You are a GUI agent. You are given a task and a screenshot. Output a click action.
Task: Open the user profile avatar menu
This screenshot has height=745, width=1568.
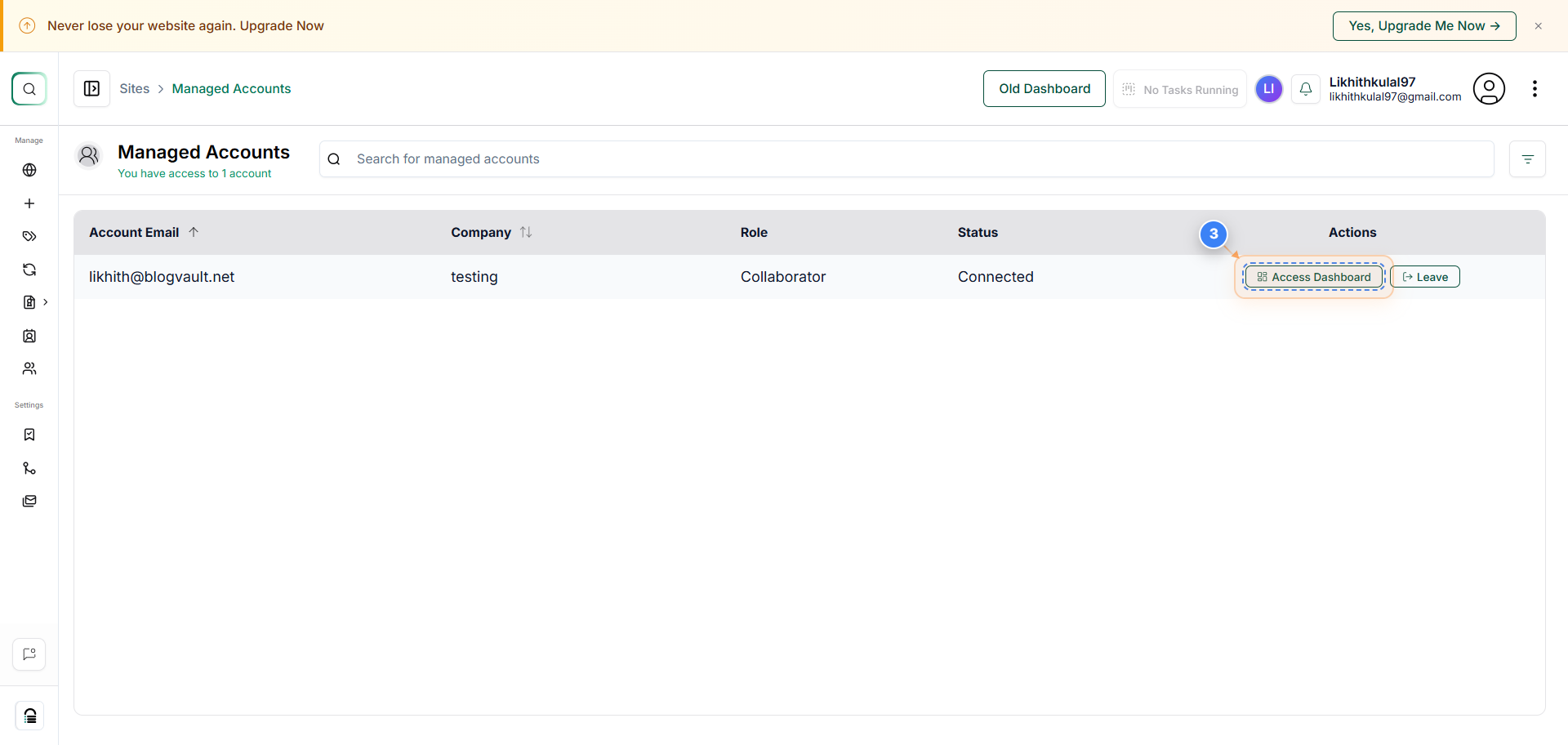tap(1489, 88)
